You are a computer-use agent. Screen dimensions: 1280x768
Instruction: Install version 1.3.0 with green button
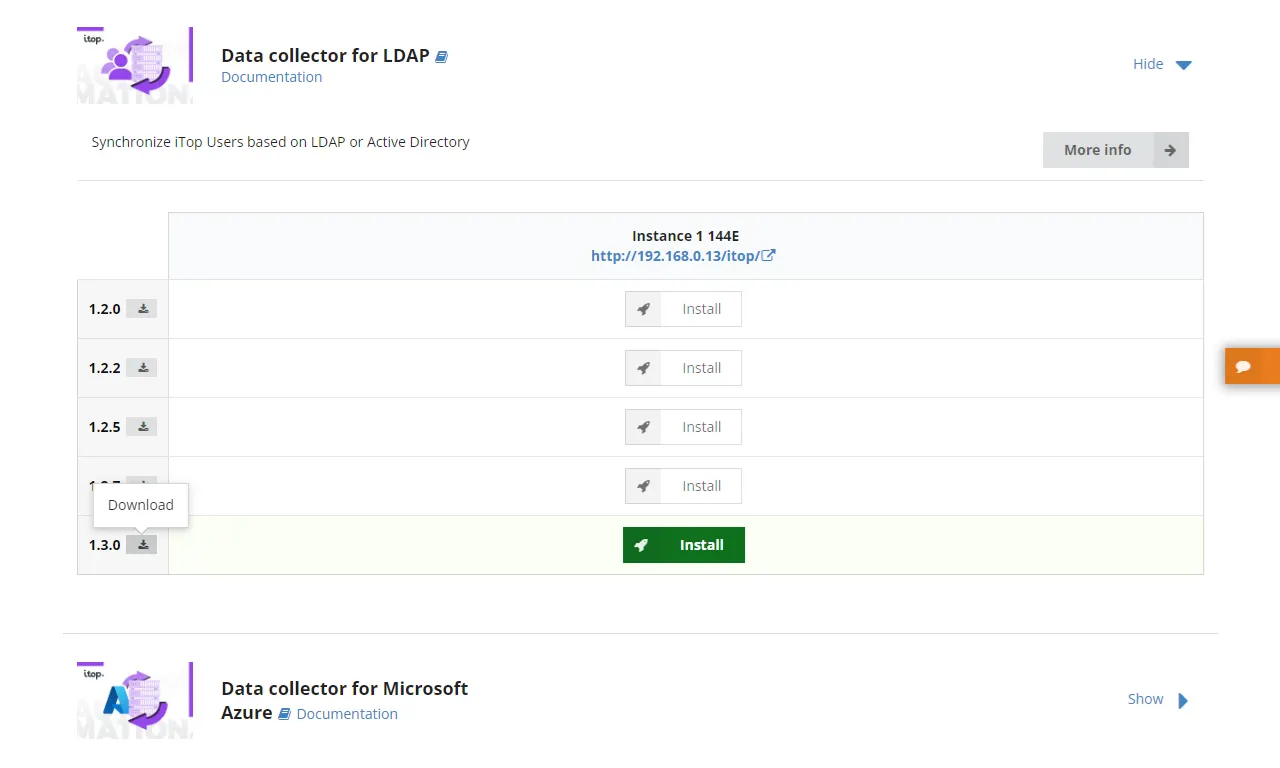tap(684, 545)
